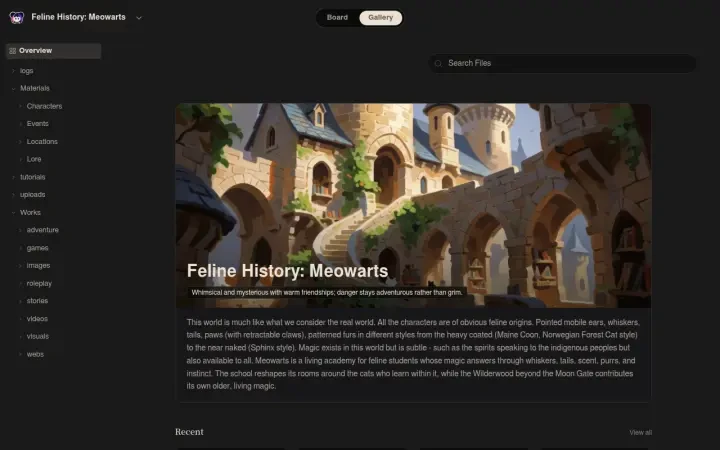The image size is (720, 450).
Task: Expand the uploads folder chevron
Action: tap(13, 195)
